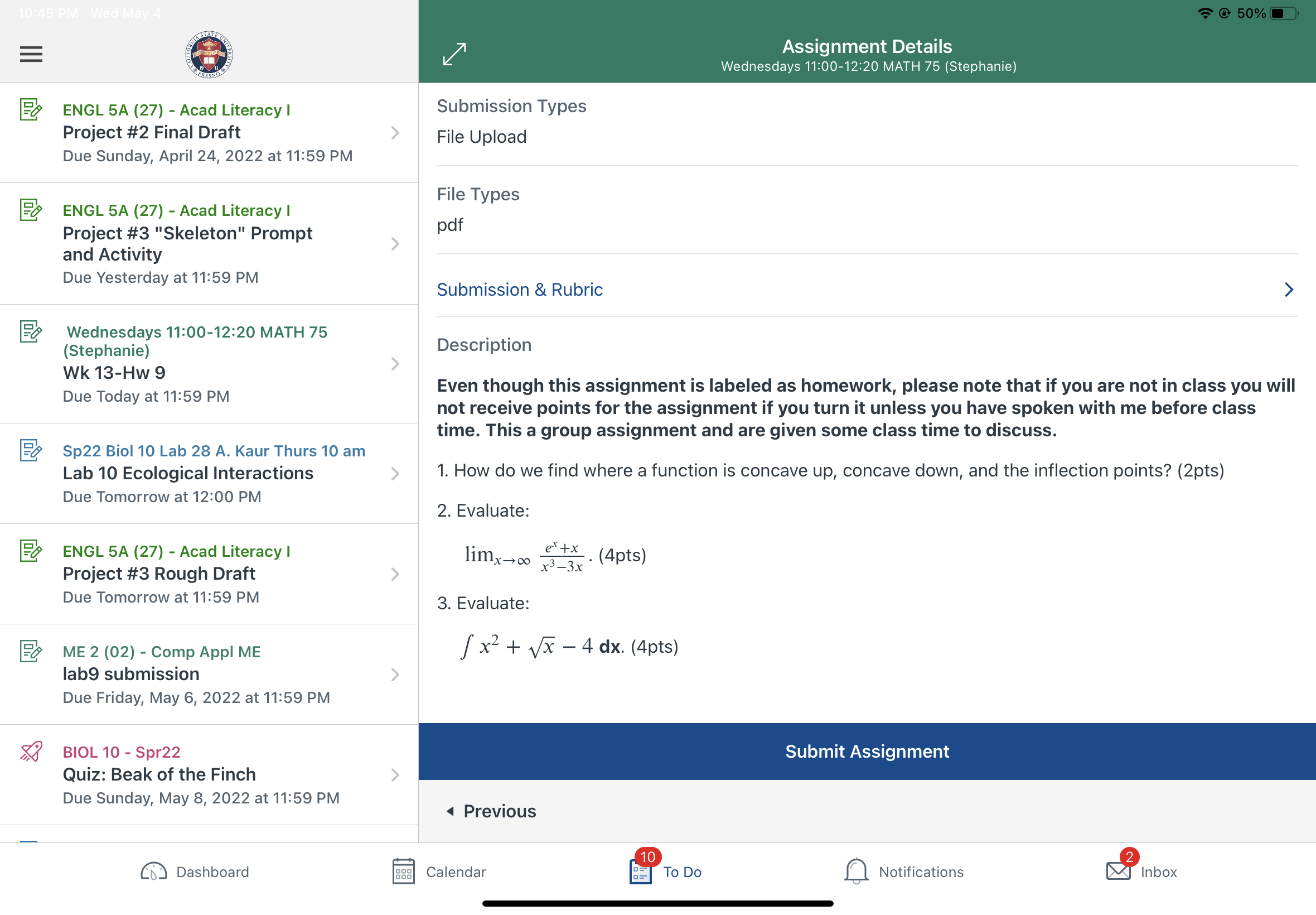Tap the Quiz rocket icon for Beak of the Finch

coord(31,752)
